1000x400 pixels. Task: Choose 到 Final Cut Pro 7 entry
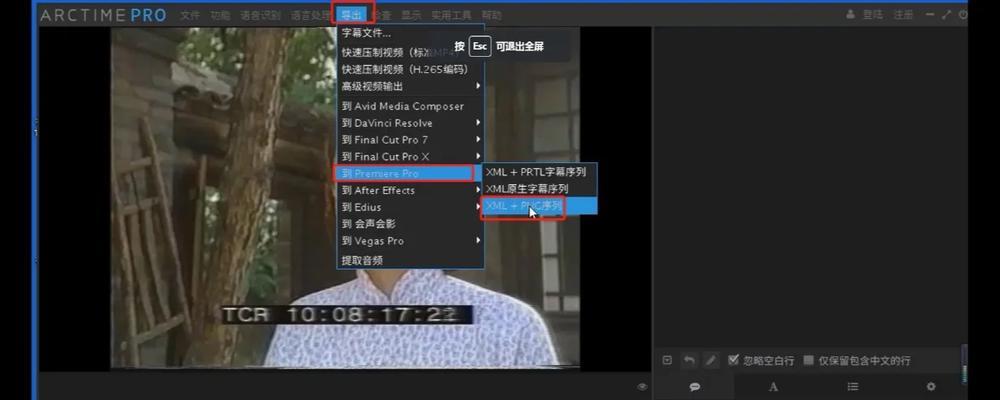[410, 140]
